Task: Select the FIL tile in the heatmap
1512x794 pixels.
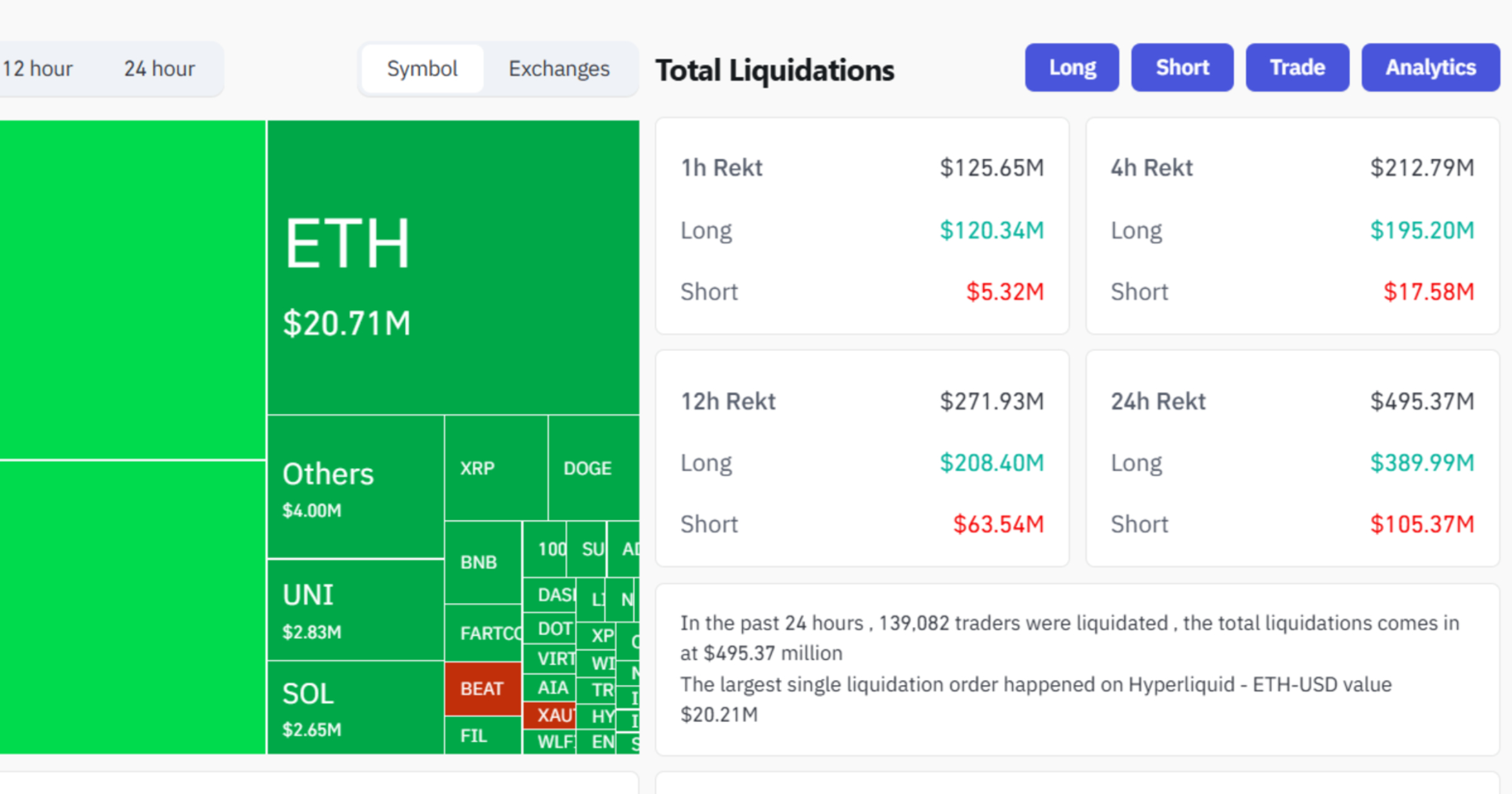Action: [476, 736]
